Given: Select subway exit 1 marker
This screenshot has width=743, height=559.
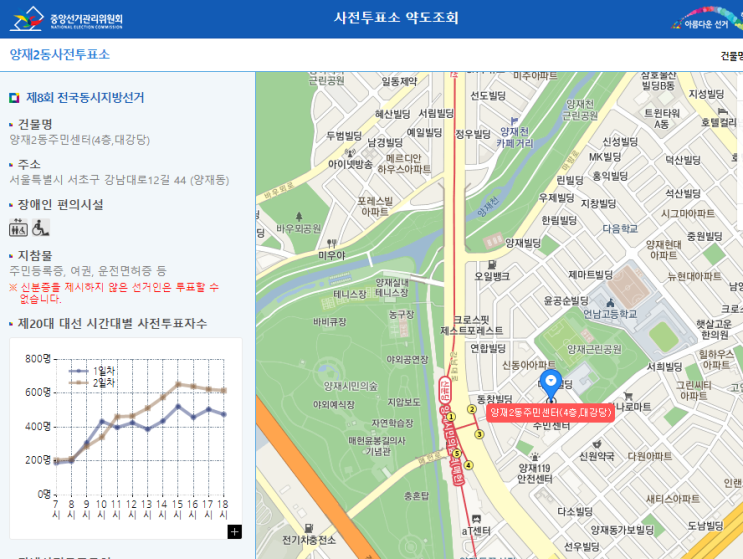Looking at the screenshot, I should pyautogui.click(x=451, y=417).
